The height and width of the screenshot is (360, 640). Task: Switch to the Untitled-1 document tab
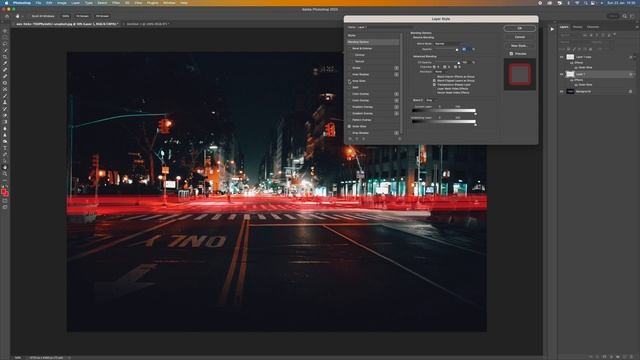click(147, 24)
